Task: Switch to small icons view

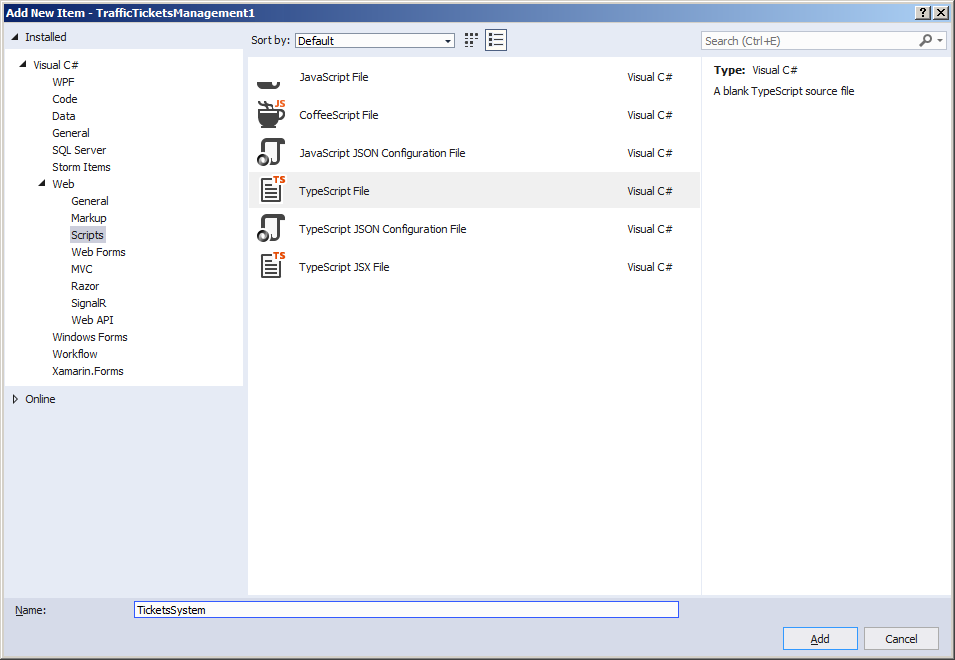Action: 471,40
